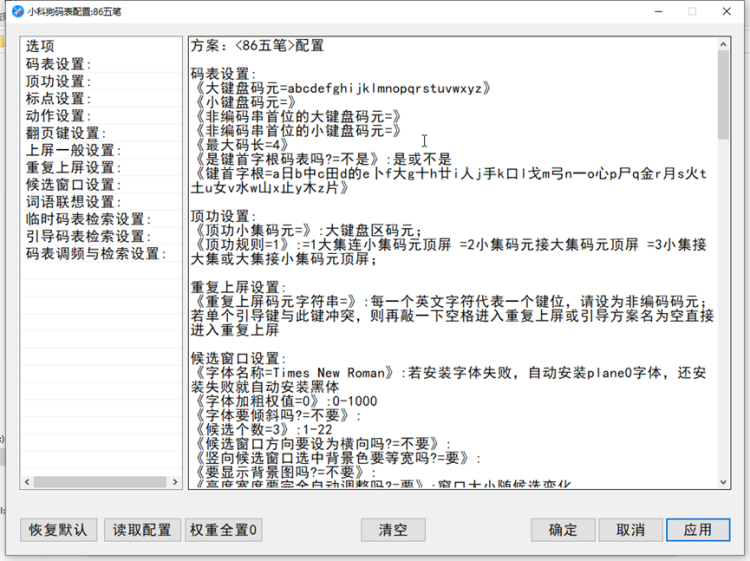This screenshot has height=561, width=750.
Task: Click the 顶功小集码元 line
Action: click(308, 231)
